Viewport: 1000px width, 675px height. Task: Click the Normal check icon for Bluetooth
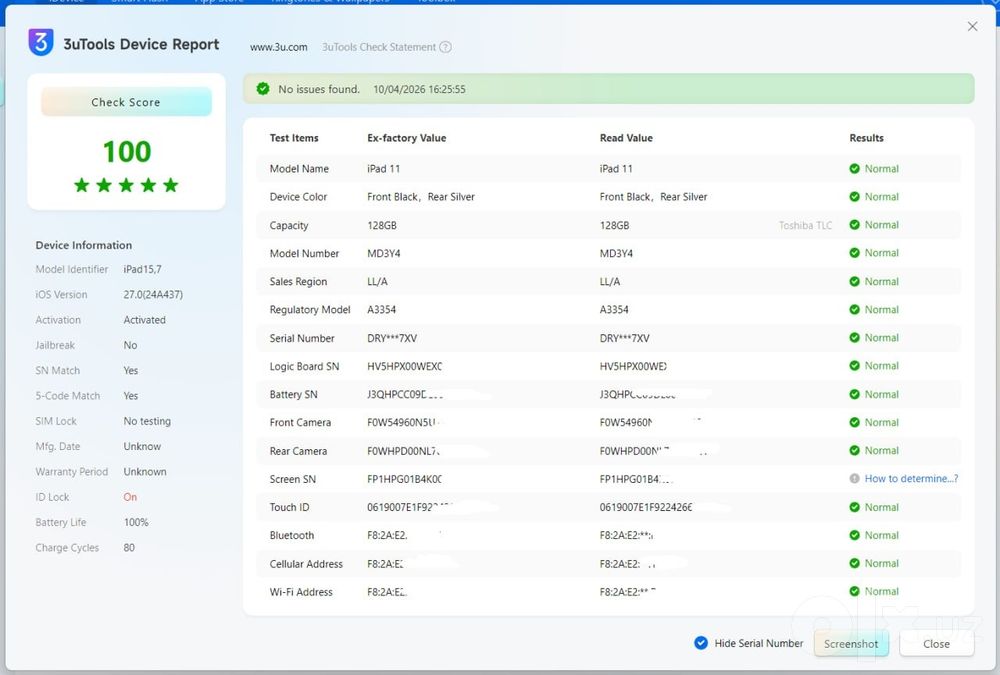(855, 535)
